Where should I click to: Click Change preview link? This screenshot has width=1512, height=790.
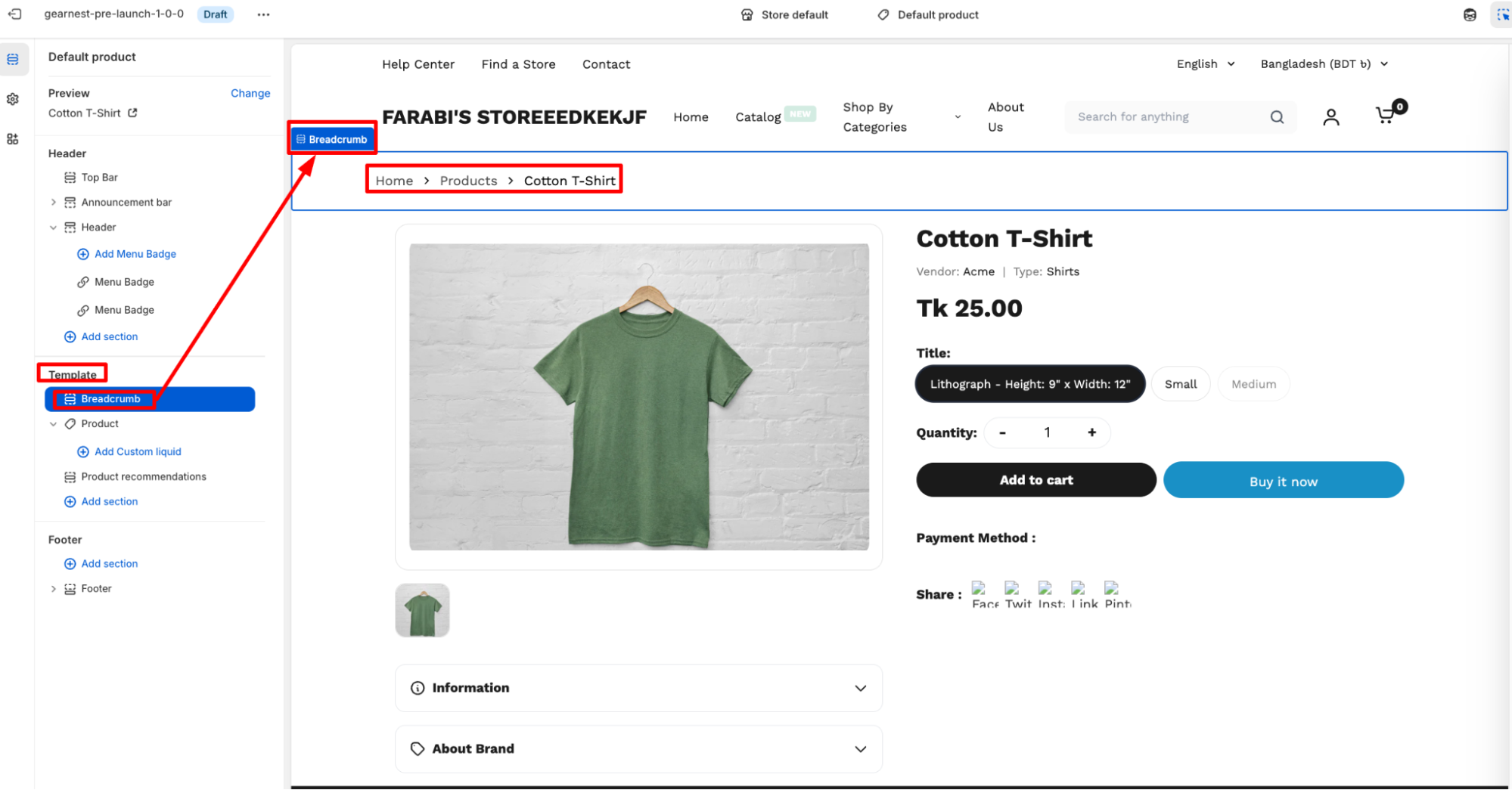[250, 93]
